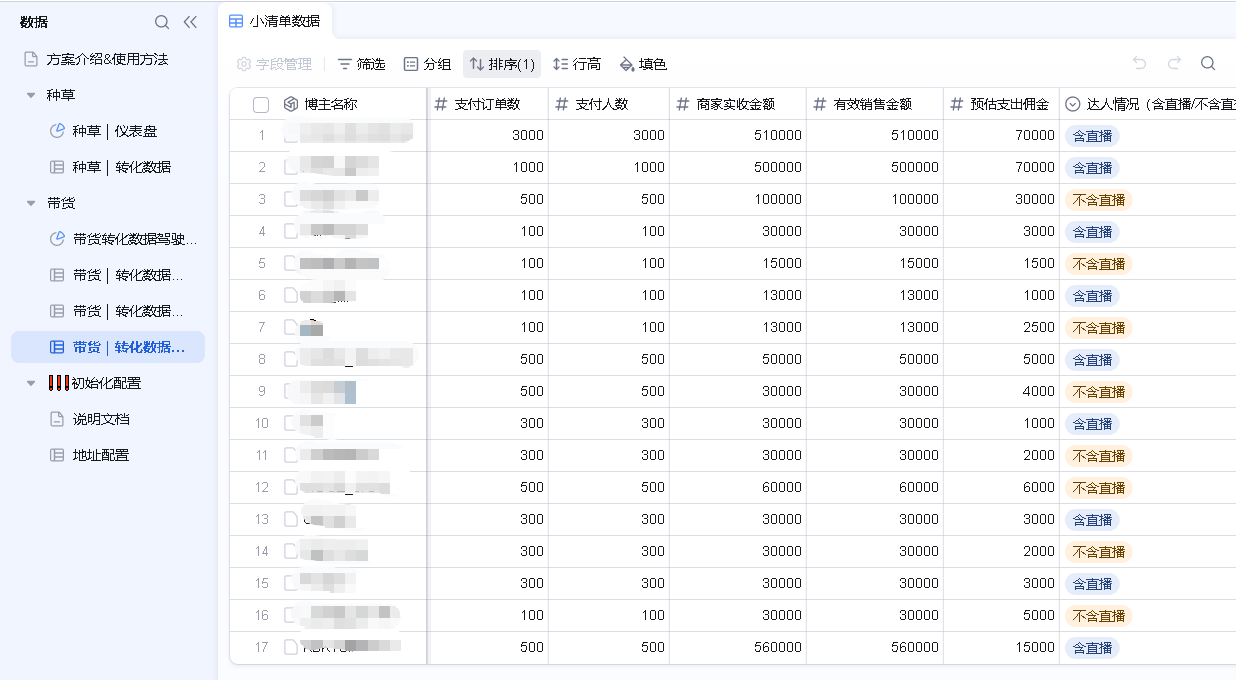
Task: Open 种草｜仪表盘 in the sidebar
Action: click(114, 131)
